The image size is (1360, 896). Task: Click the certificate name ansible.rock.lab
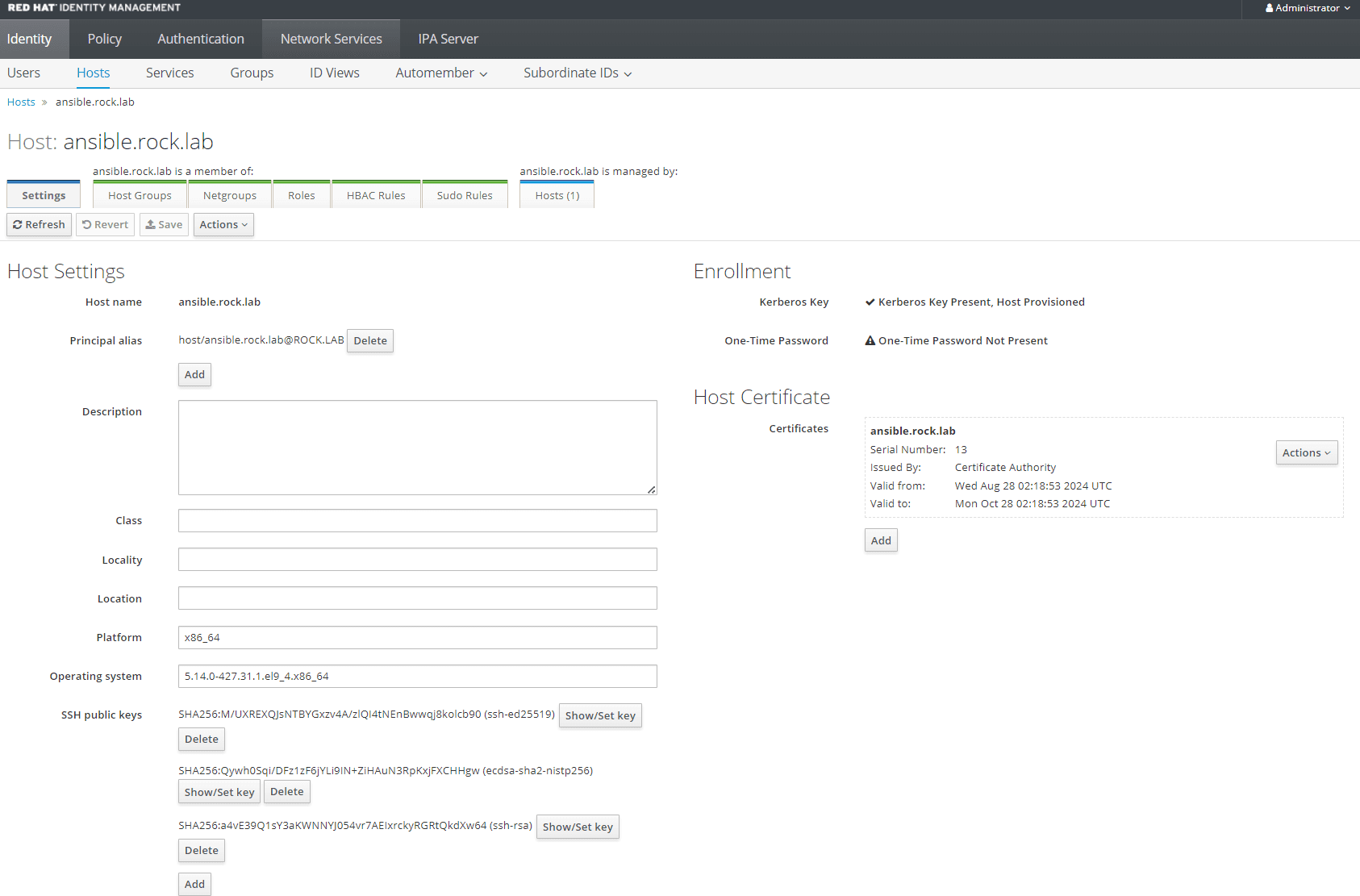[x=912, y=431]
